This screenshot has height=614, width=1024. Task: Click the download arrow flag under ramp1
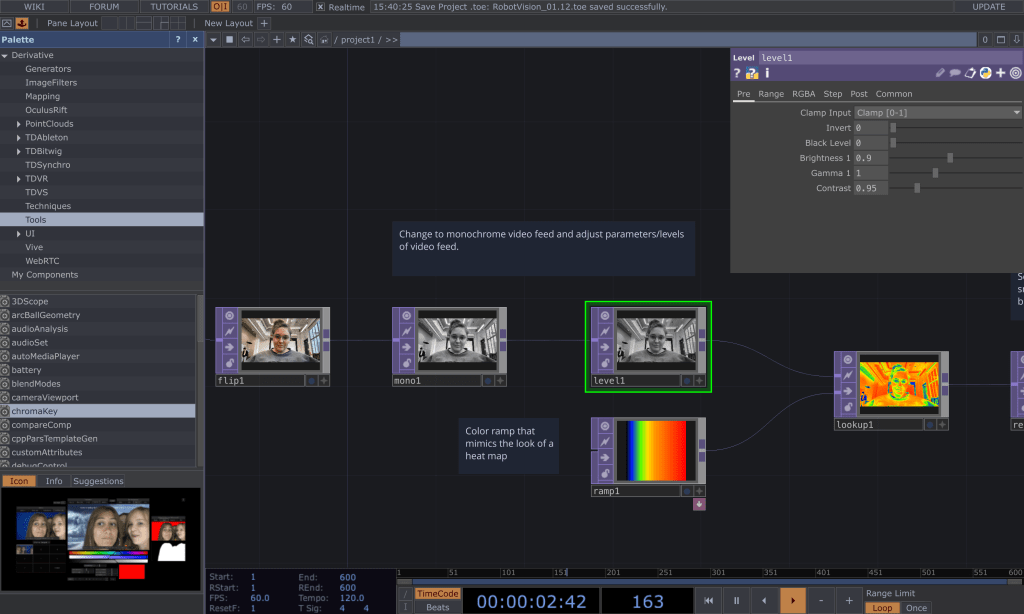(698, 504)
